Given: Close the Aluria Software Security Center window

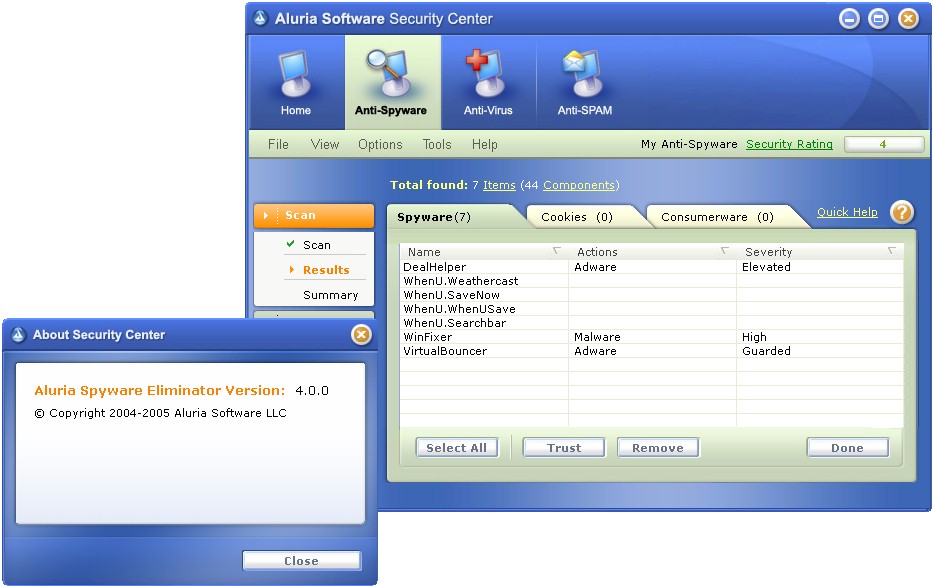Looking at the screenshot, I should pos(908,19).
